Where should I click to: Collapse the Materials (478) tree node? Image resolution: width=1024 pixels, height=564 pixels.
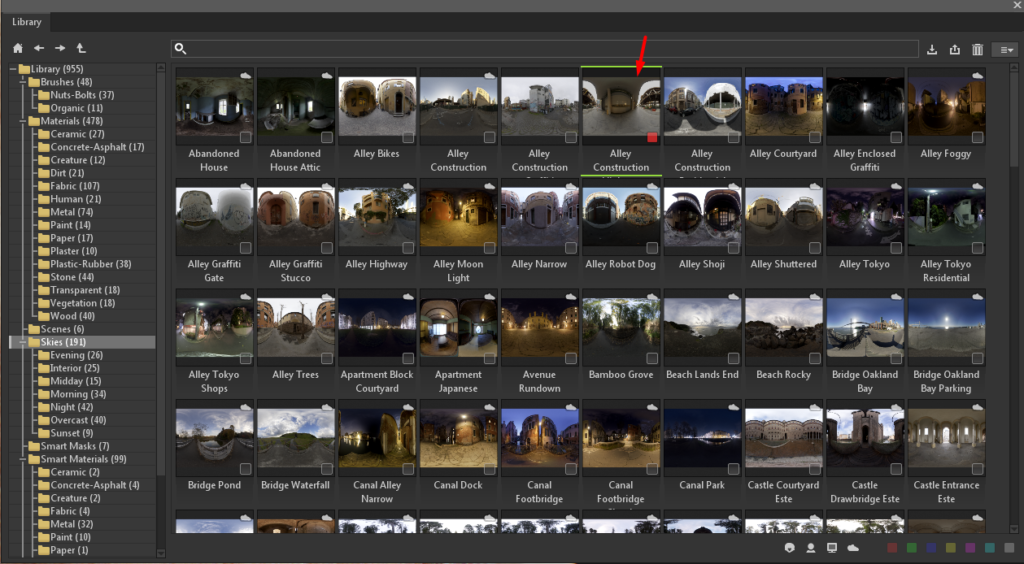point(23,121)
